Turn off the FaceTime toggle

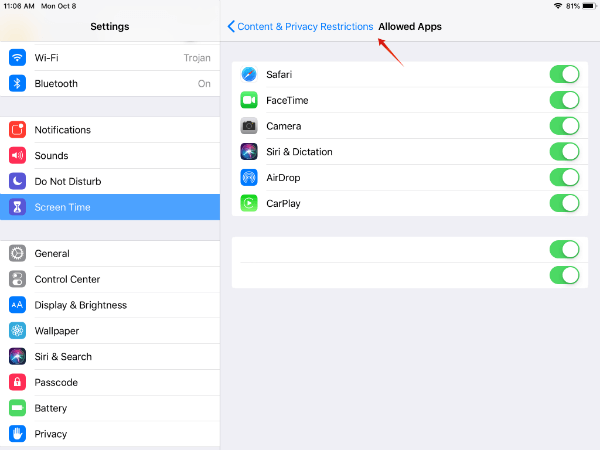coord(564,100)
